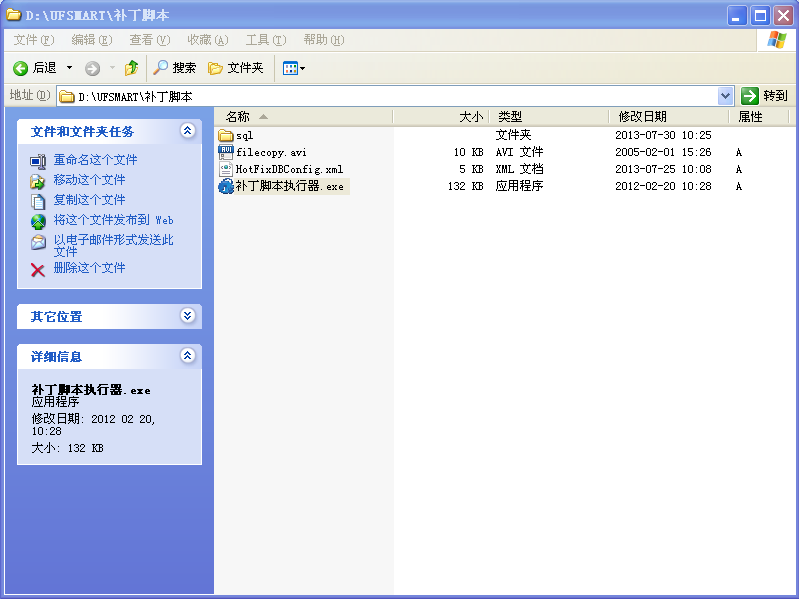The width and height of the screenshot is (799, 599).
Task: Click the HotFixDBConfig.xml file name
Action: point(289,169)
